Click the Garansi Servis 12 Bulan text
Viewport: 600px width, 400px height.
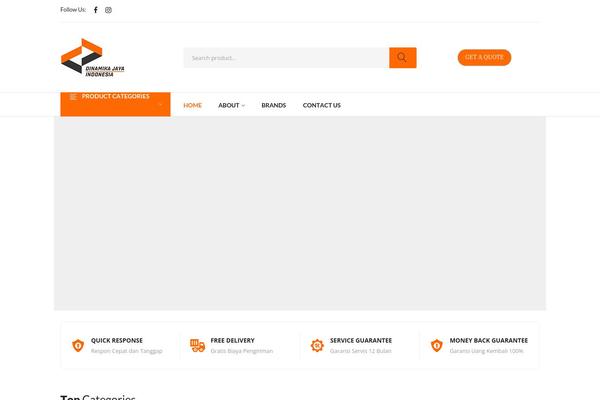coord(361,351)
